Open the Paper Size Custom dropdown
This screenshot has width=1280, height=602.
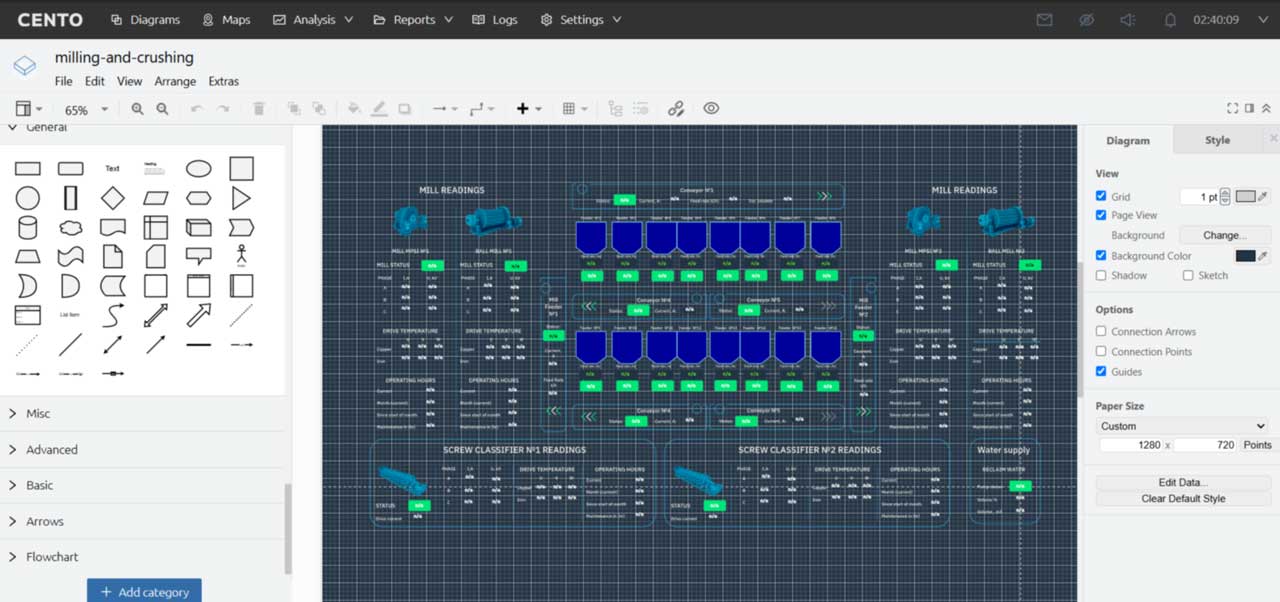(x=1182, y=426)
